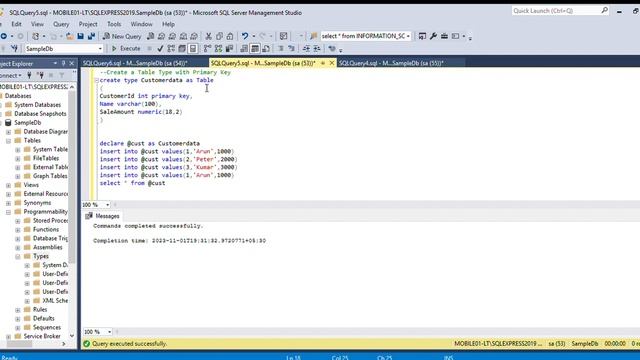
Task: Click the New Query button
Action: (122, 36)
